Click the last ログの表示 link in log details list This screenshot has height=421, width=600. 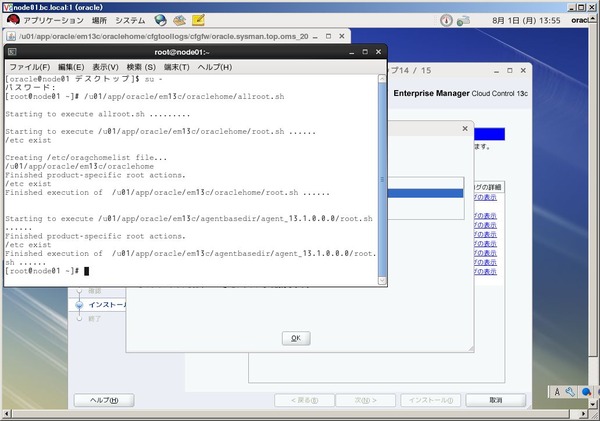click(x=485, y=272)
